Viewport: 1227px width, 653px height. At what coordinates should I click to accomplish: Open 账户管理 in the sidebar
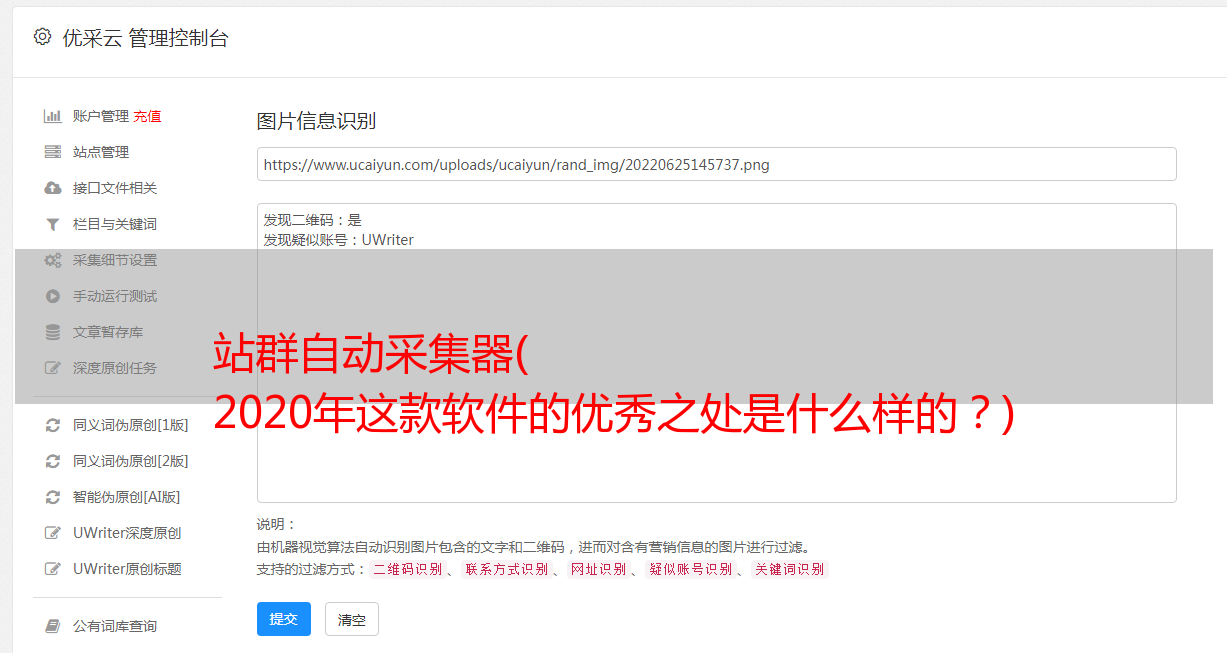click(x=101, y=116)
